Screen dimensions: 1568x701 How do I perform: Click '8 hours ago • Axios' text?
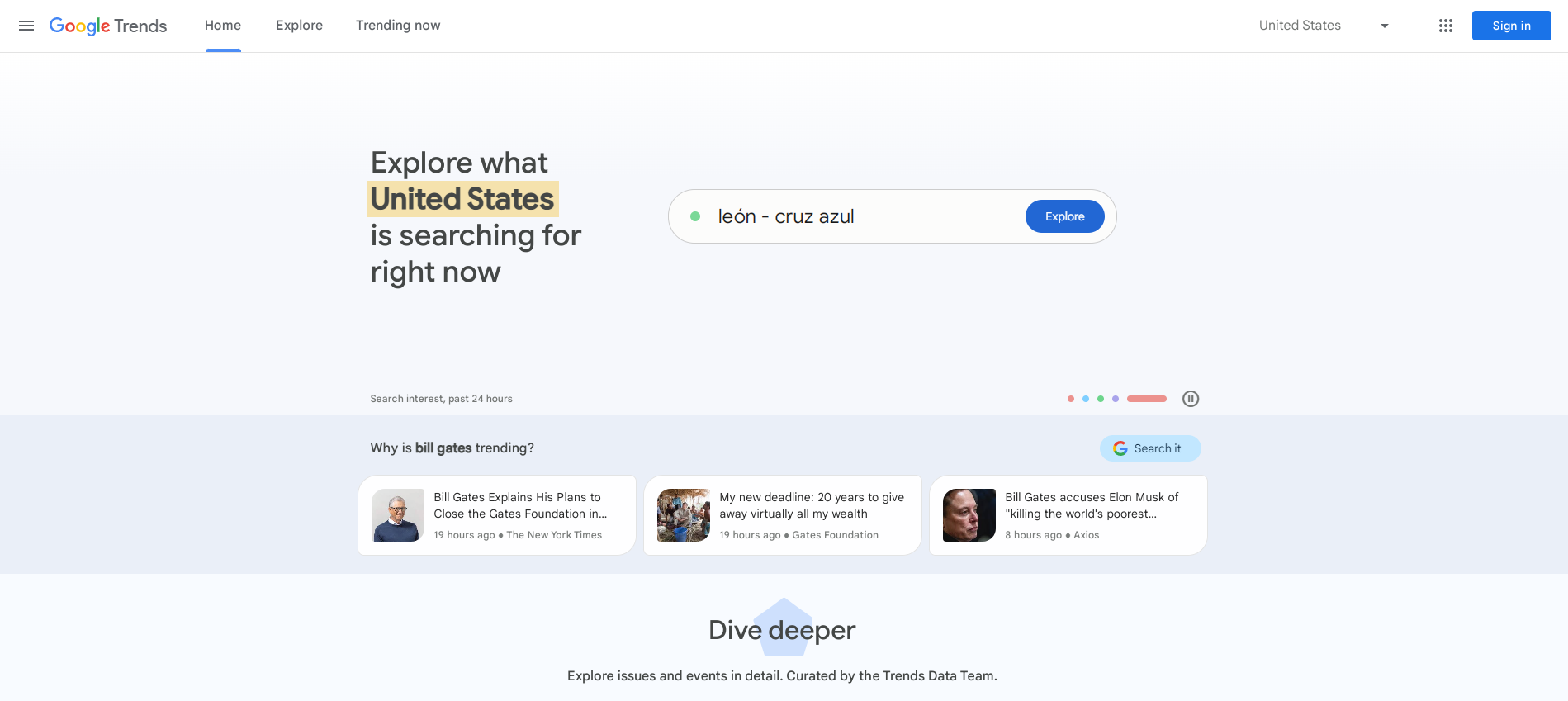point(1052,535)
